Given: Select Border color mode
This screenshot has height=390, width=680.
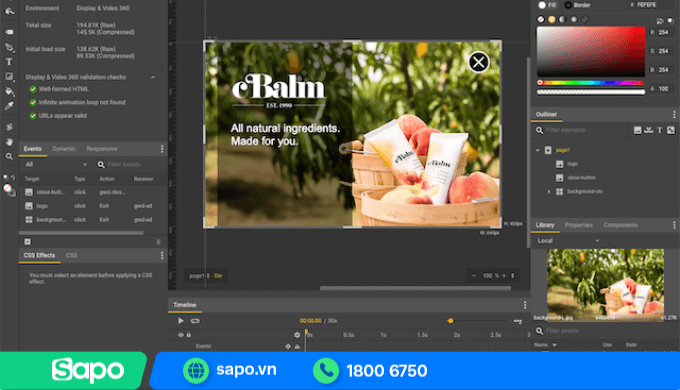Looking at the screenshot, I should (578, 5).
